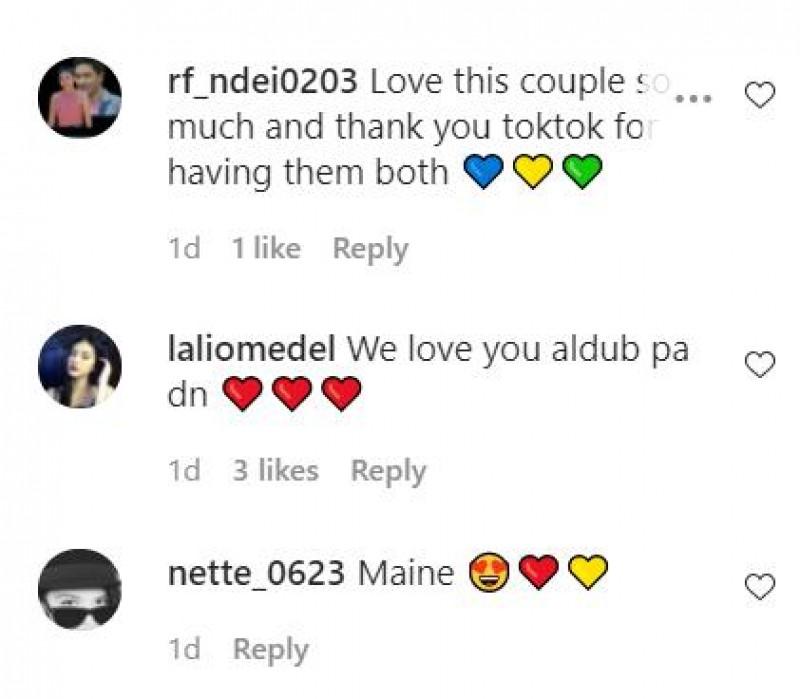The width and height of the screenshot is (800, 699).
Task: View laliomedel's avatar profile photo
Action: [x=80, y=367]
